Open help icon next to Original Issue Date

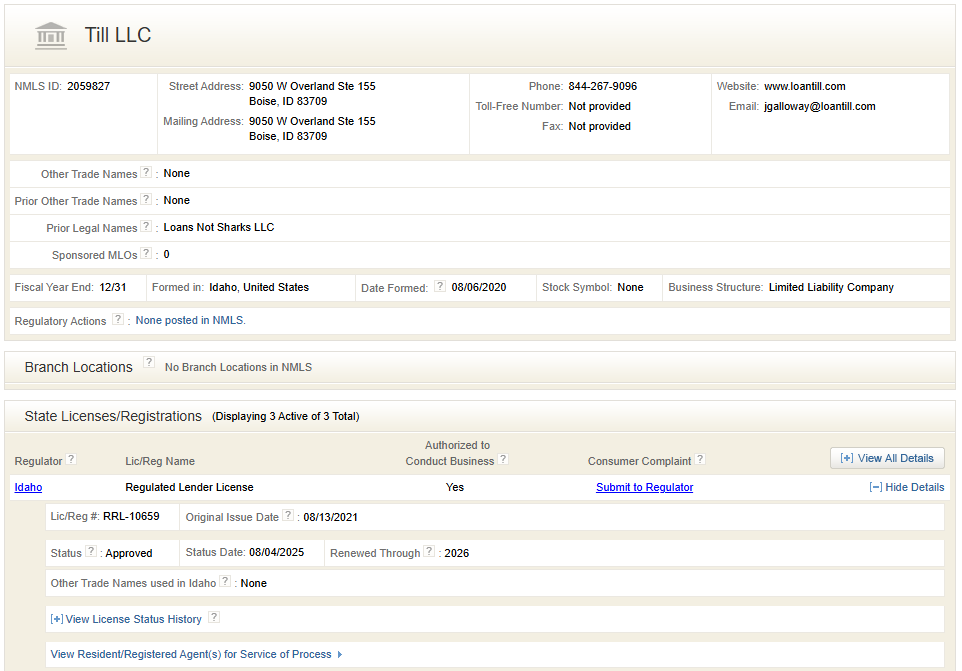[x=288, y=516]
